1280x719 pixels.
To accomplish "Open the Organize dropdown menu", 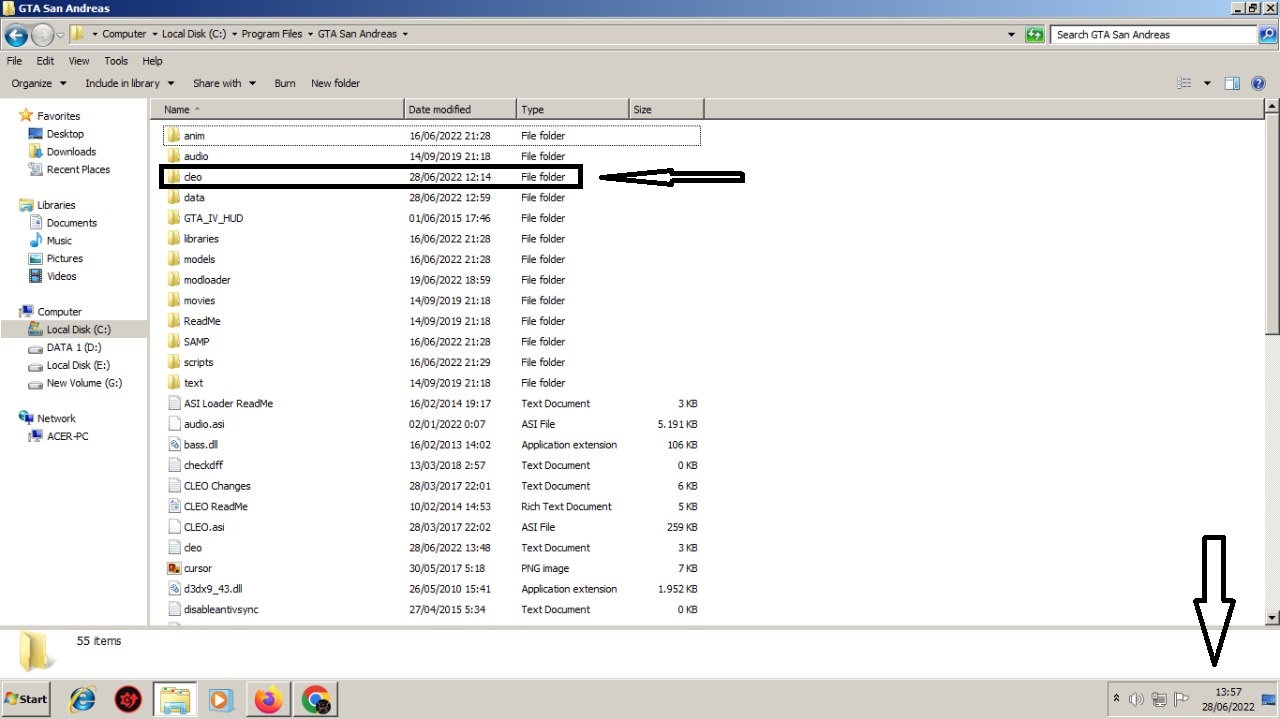I will pyautogui.click(x=39, y=83).
